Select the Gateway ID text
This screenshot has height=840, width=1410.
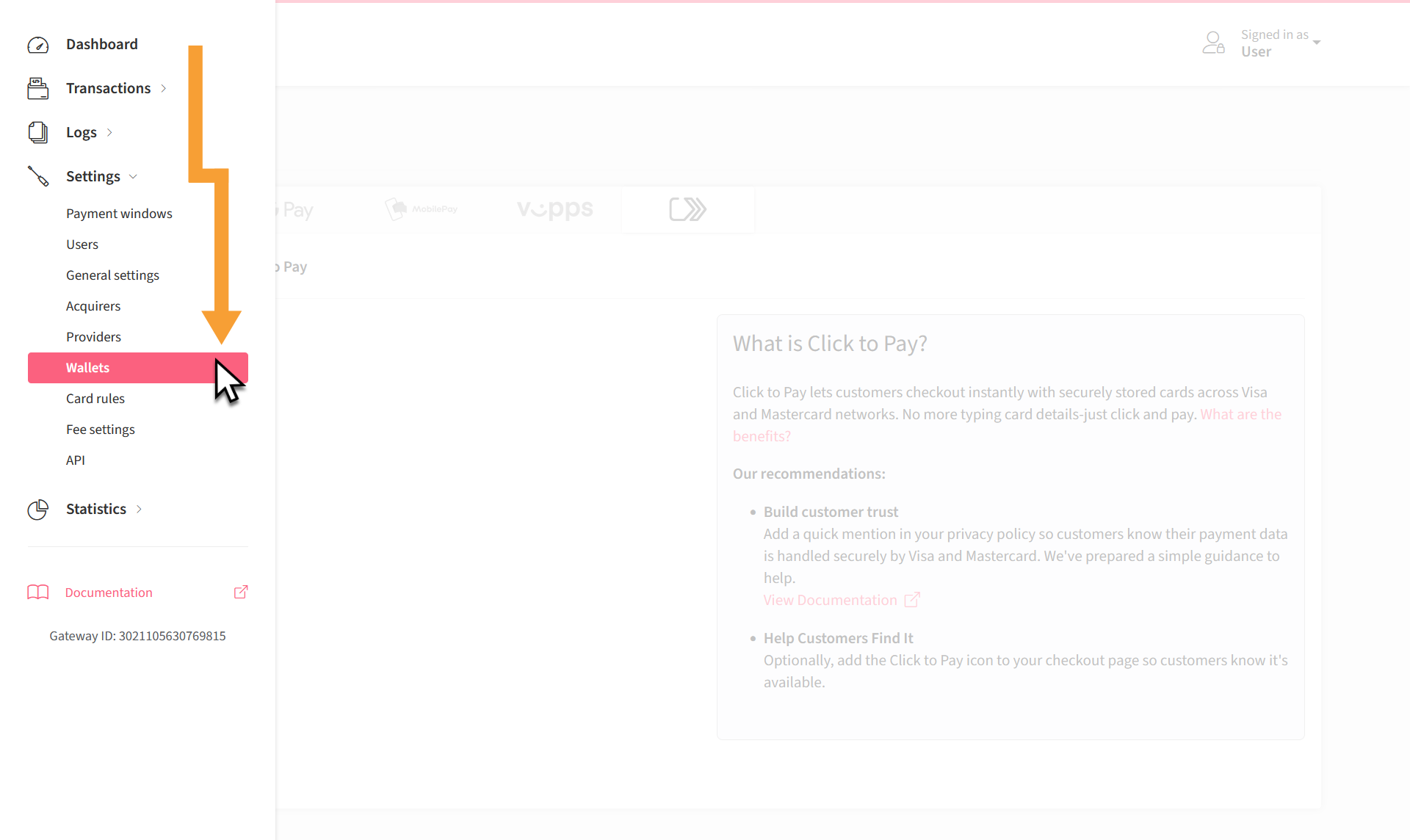pos(137,636)
